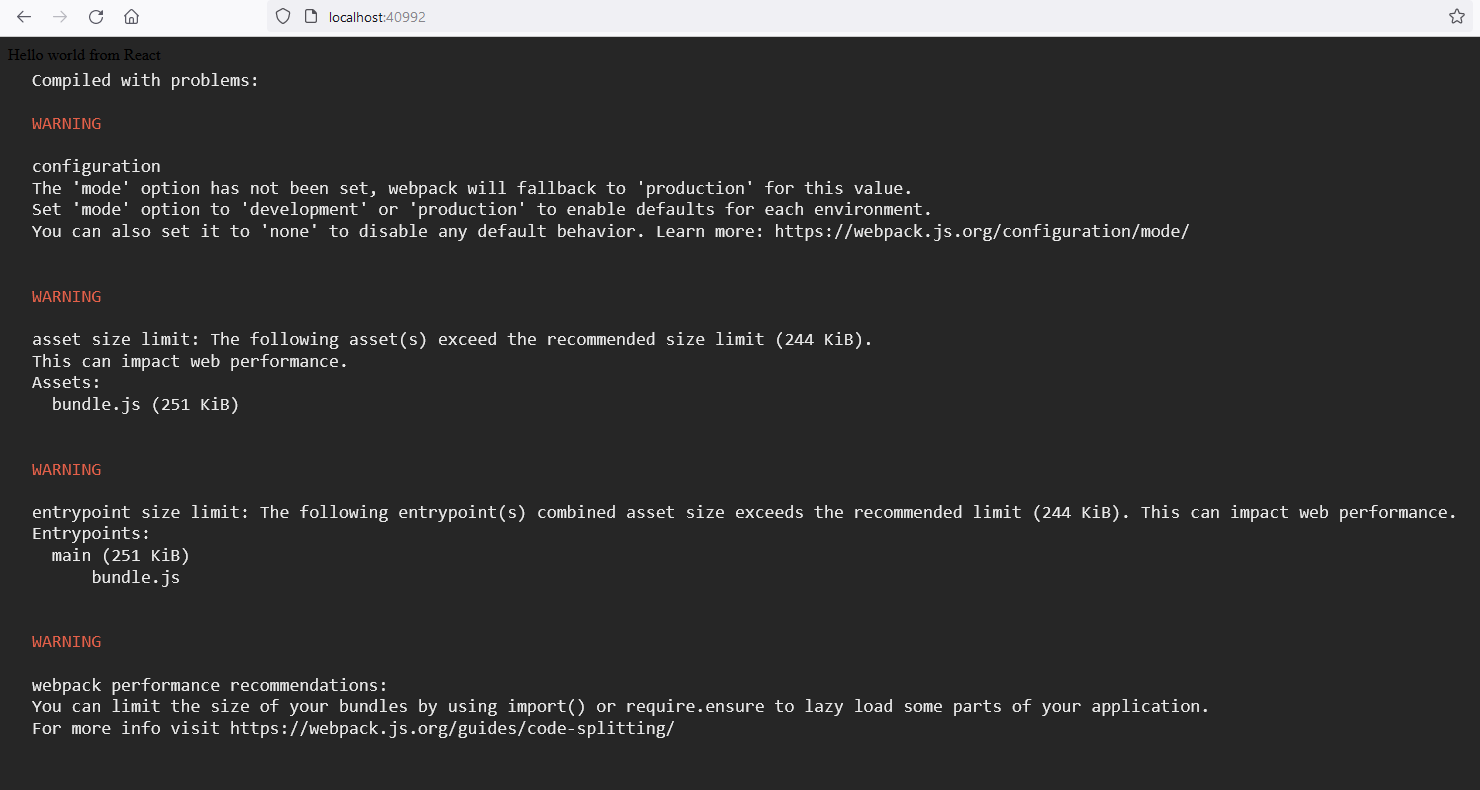The image size is (1480, 790).
Task: Click the asset size limit WARNING label
Action: click(x=66, y=296)
